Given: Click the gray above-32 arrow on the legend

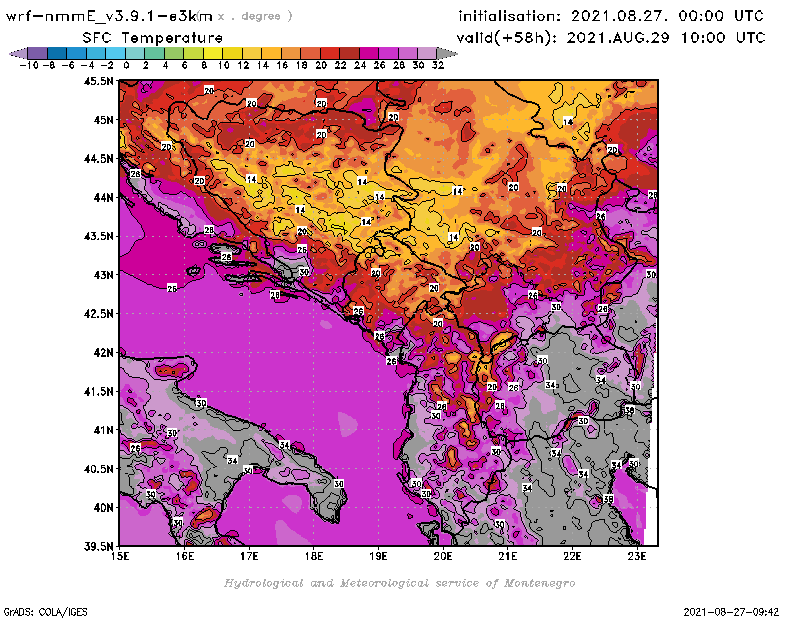Looking at the screenshot, I should 446,53.
